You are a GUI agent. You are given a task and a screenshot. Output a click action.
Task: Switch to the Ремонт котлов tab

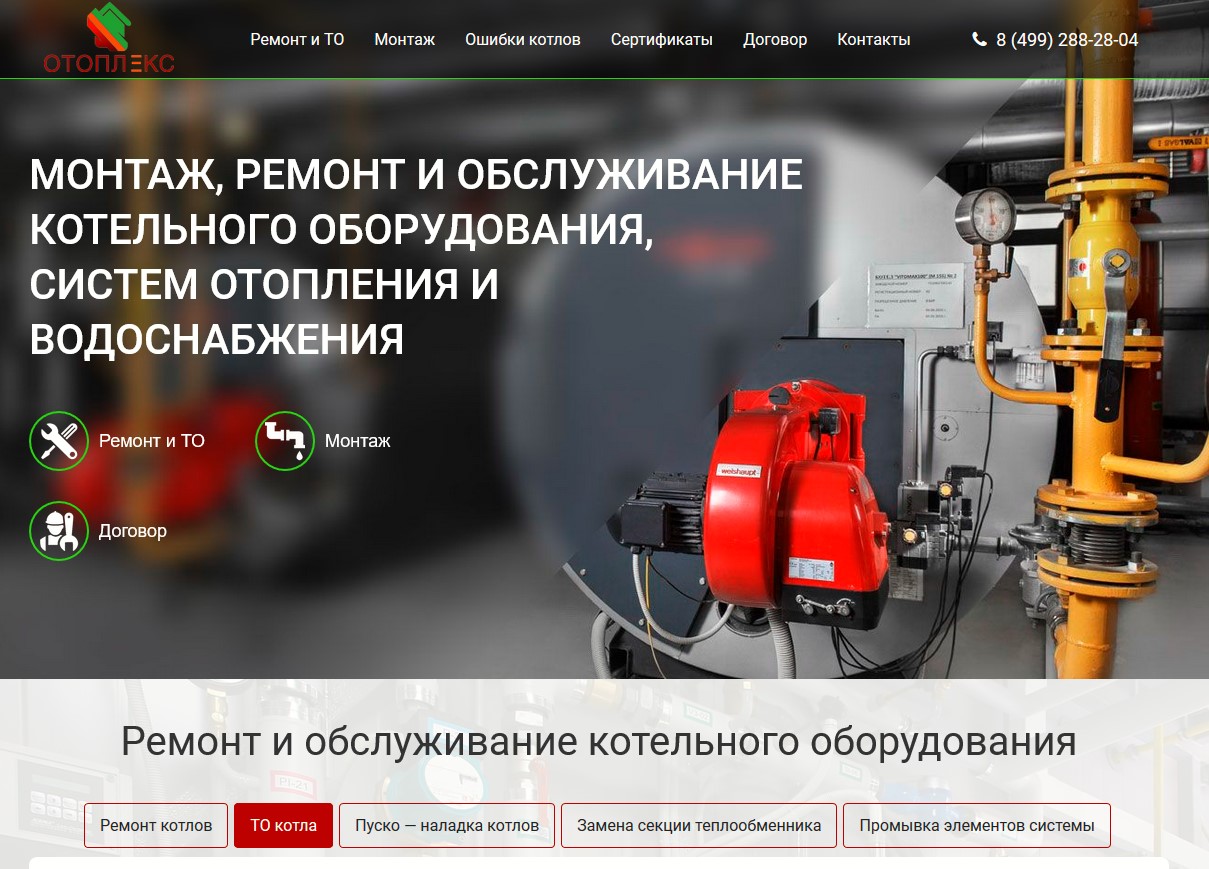click(x=156, y=826)
